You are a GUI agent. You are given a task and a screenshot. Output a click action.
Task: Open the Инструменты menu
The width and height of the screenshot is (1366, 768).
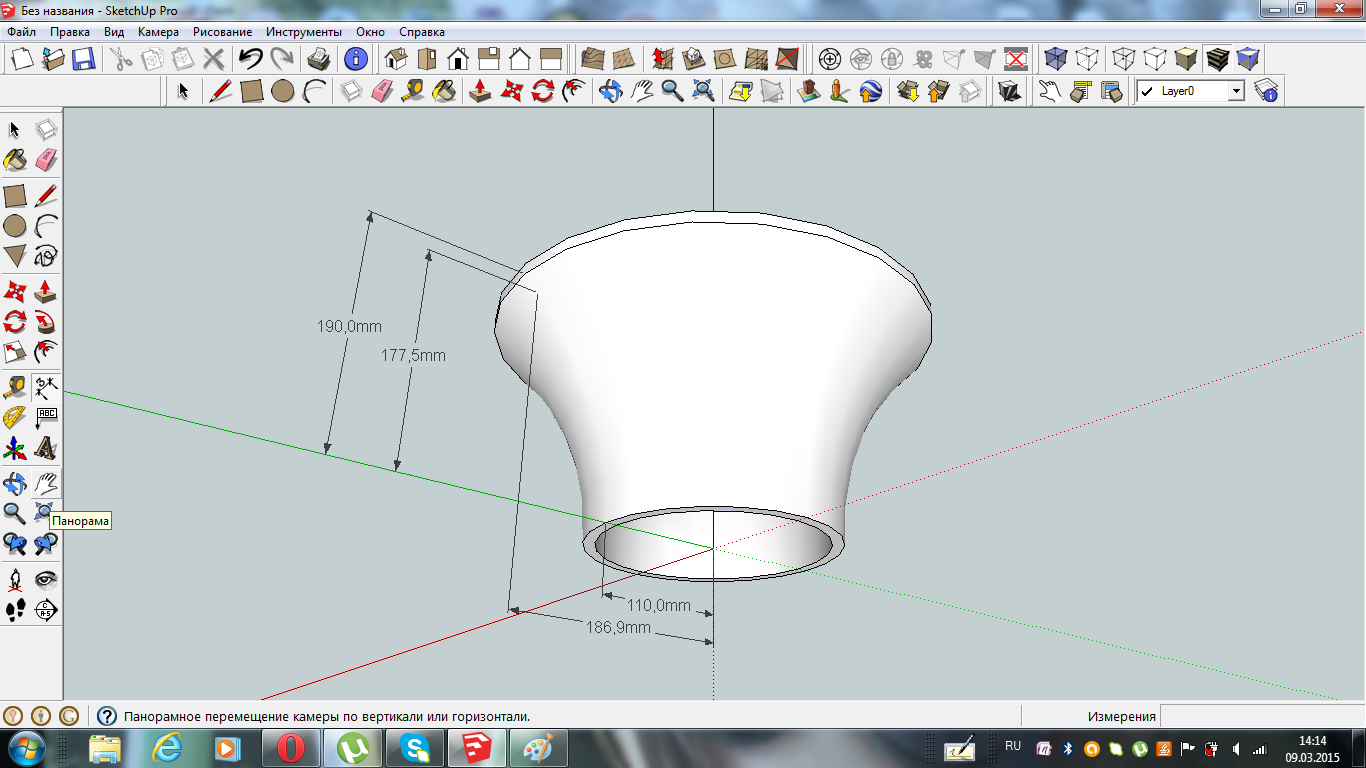304,32
